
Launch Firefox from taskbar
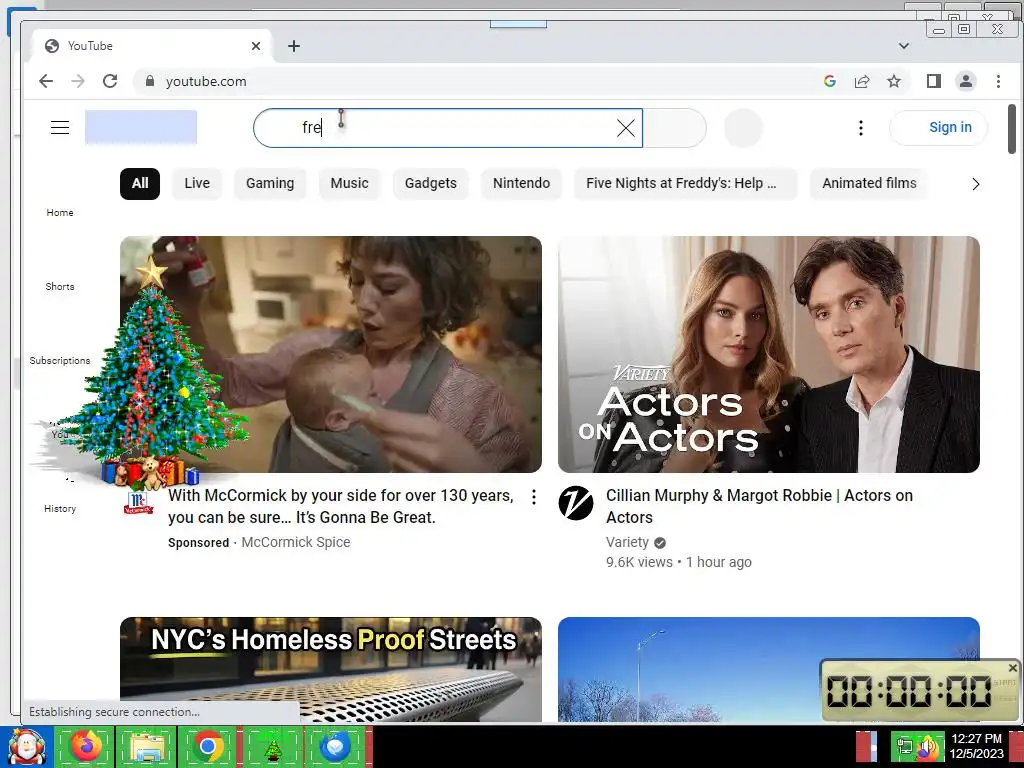tap(85, 747)
